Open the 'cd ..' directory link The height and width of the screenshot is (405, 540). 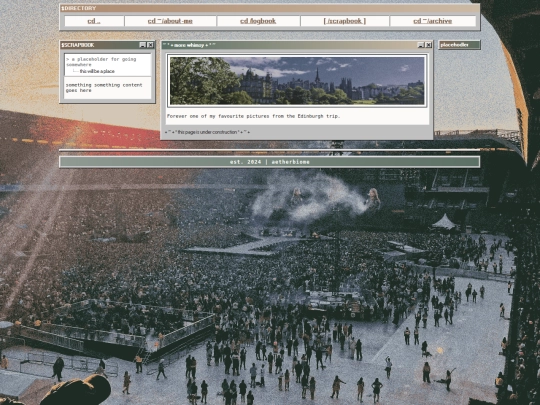[x=94, y=21]
